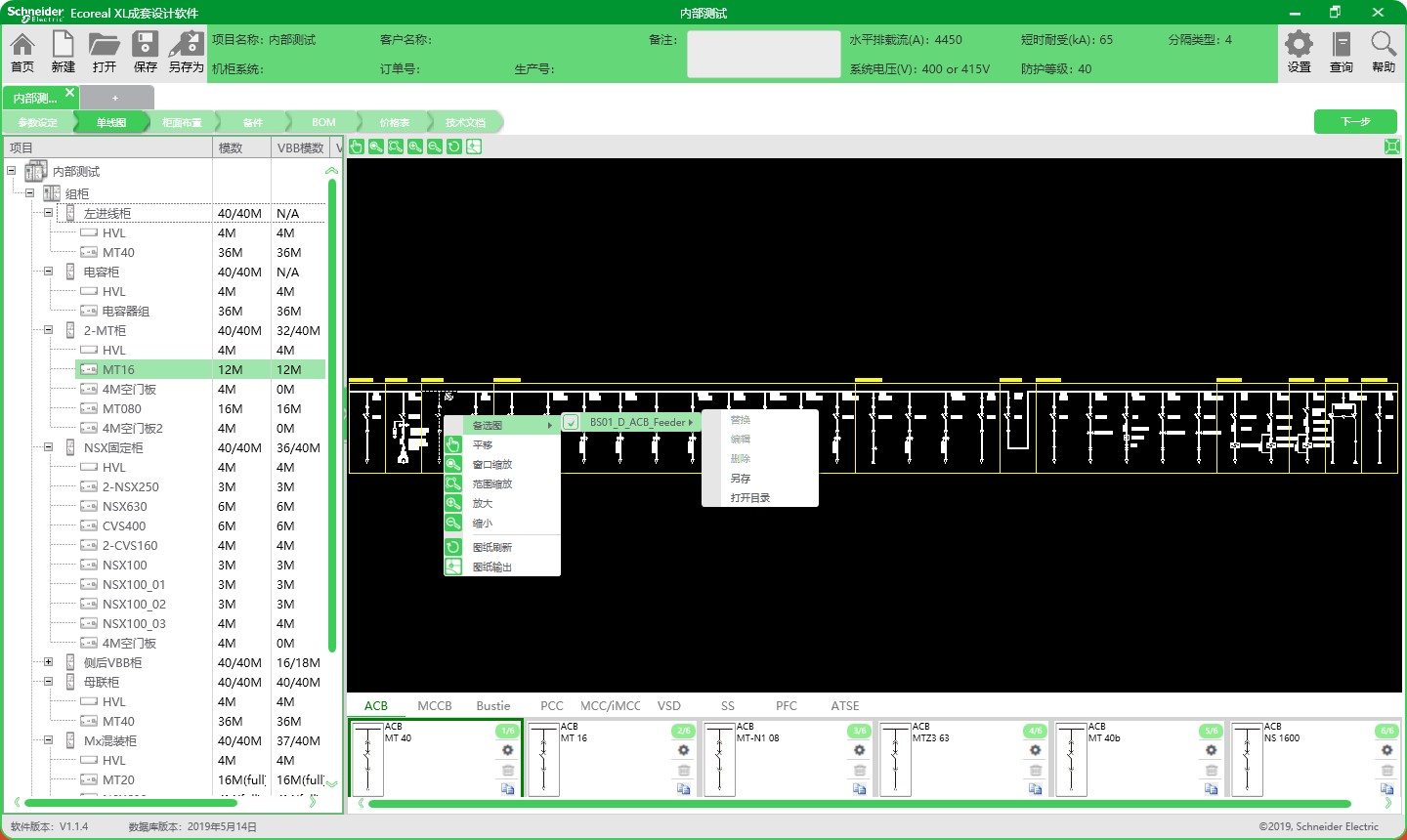
Task: Click delete trash icon on MTZ3 63 card
Action: click(1035, 770)
